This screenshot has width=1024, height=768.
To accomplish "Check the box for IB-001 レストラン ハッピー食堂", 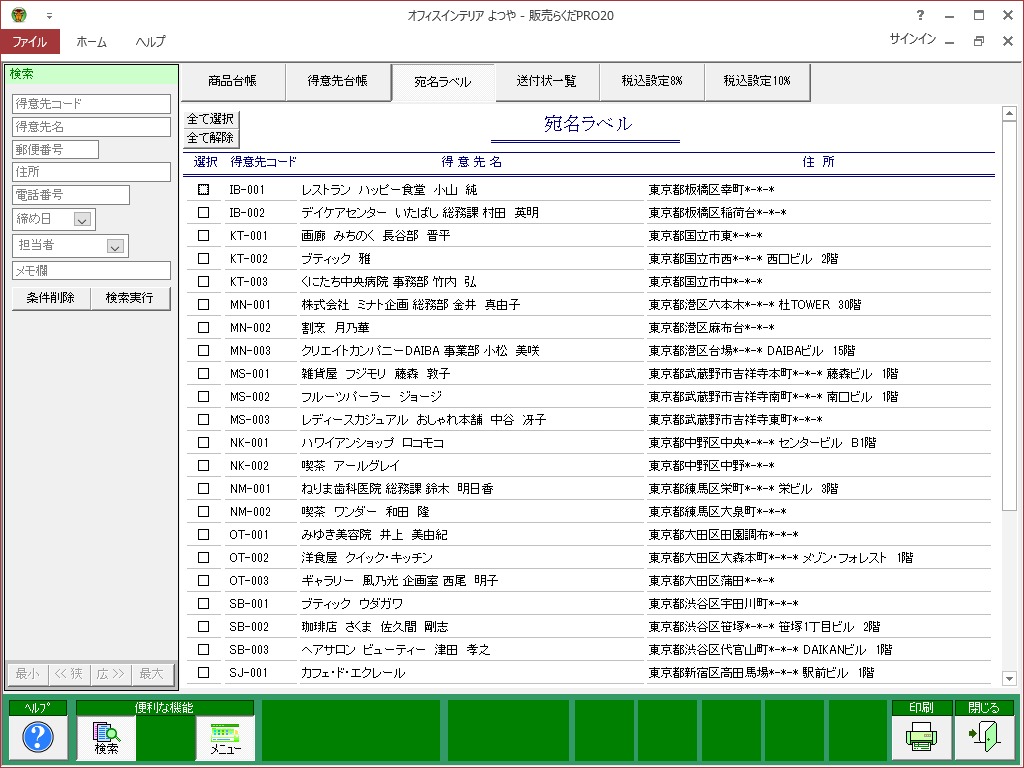I will 204,189.
